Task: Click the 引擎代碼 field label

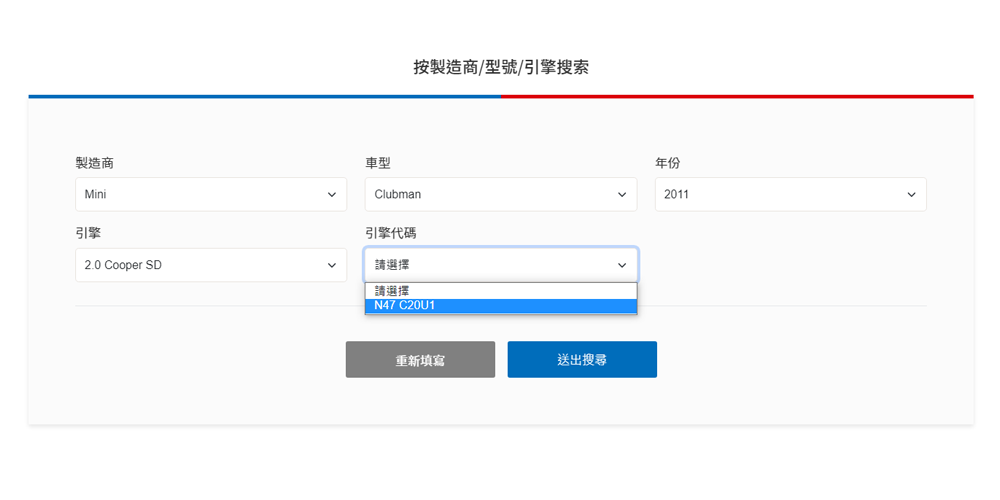Action: coord(390,234)
